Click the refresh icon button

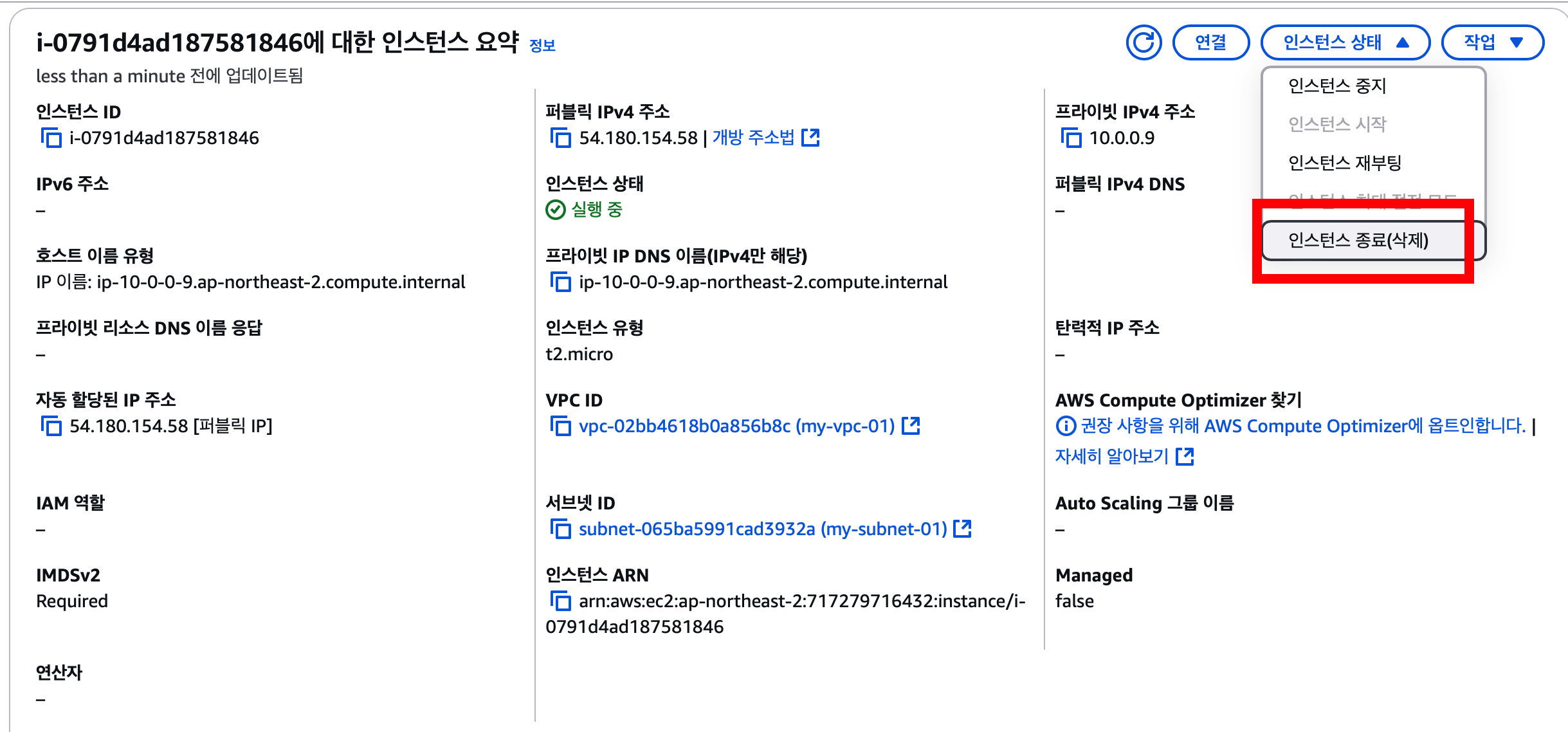(1144, 42)
